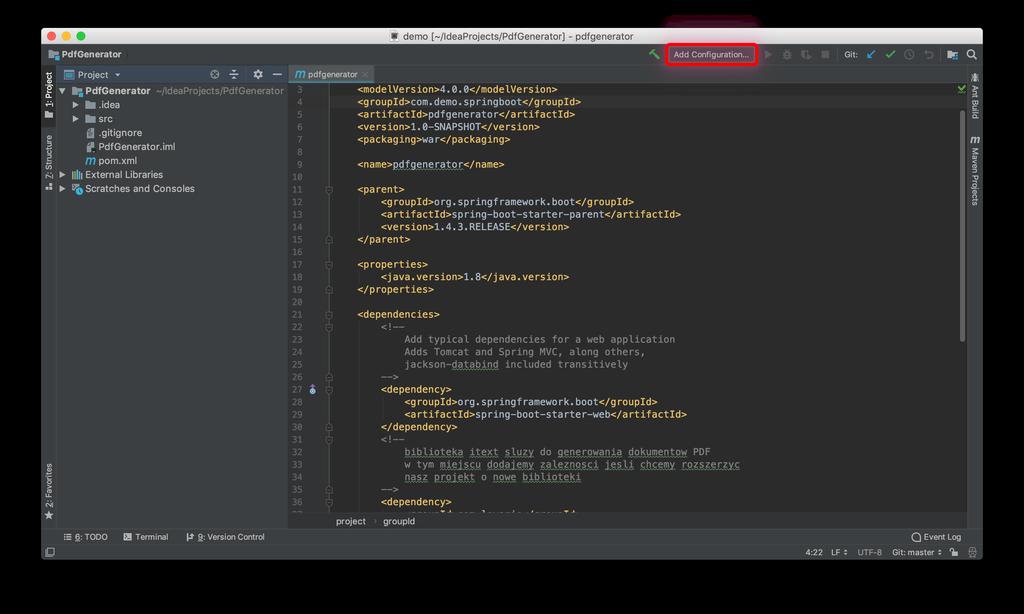The image size is (1024, 614).
Task: Select the PdfGenerator.iml file
Action: pyautogui.click(x=131, y=147)
